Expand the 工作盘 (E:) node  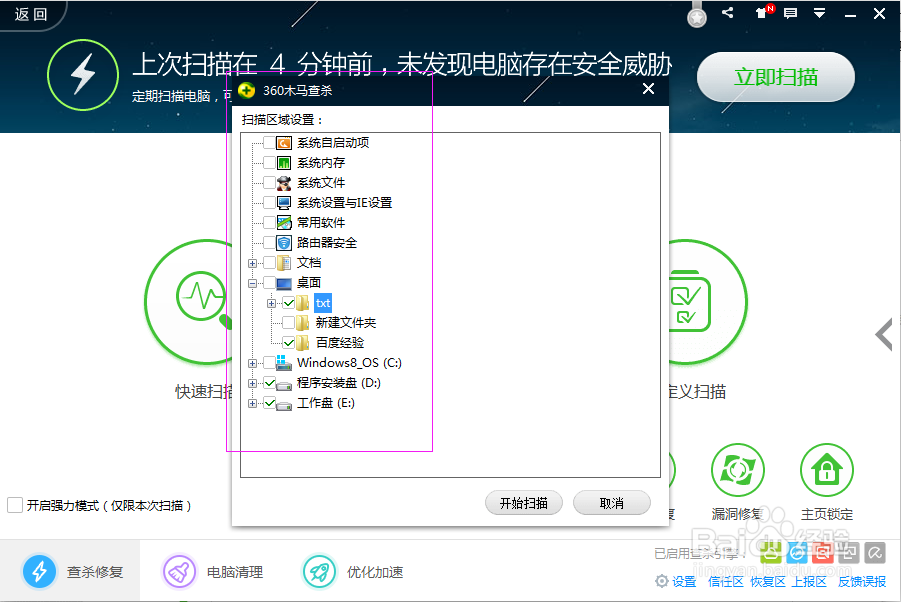pyautogui.click(x=252, y=403)
